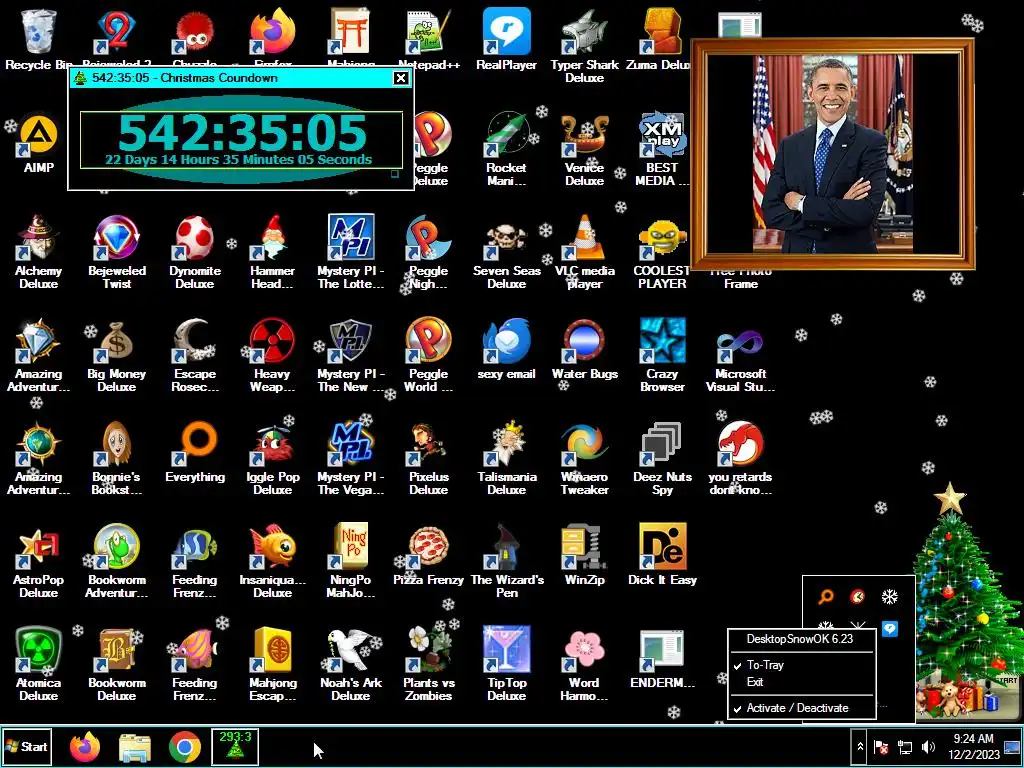Open Noah's Ark Deluxe shortcut

(351, 664)
